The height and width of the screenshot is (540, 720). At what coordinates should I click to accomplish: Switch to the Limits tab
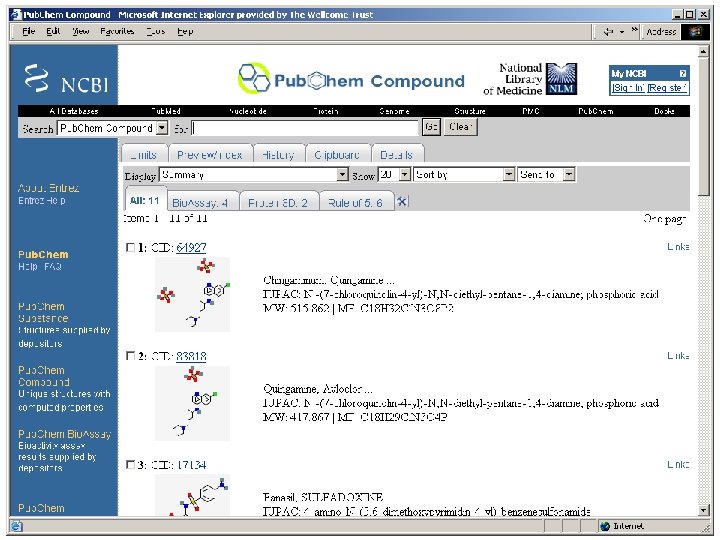[144, 154]
